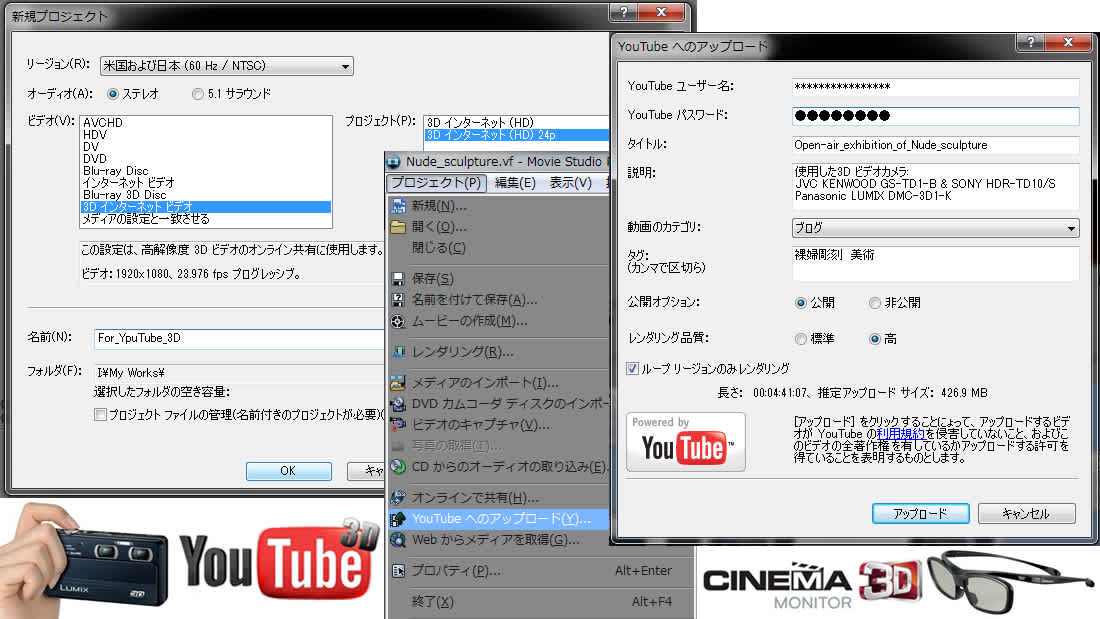The image size is (1100, 619).
Task: Click the Make Movie icon
Action: tap(398, 321)
